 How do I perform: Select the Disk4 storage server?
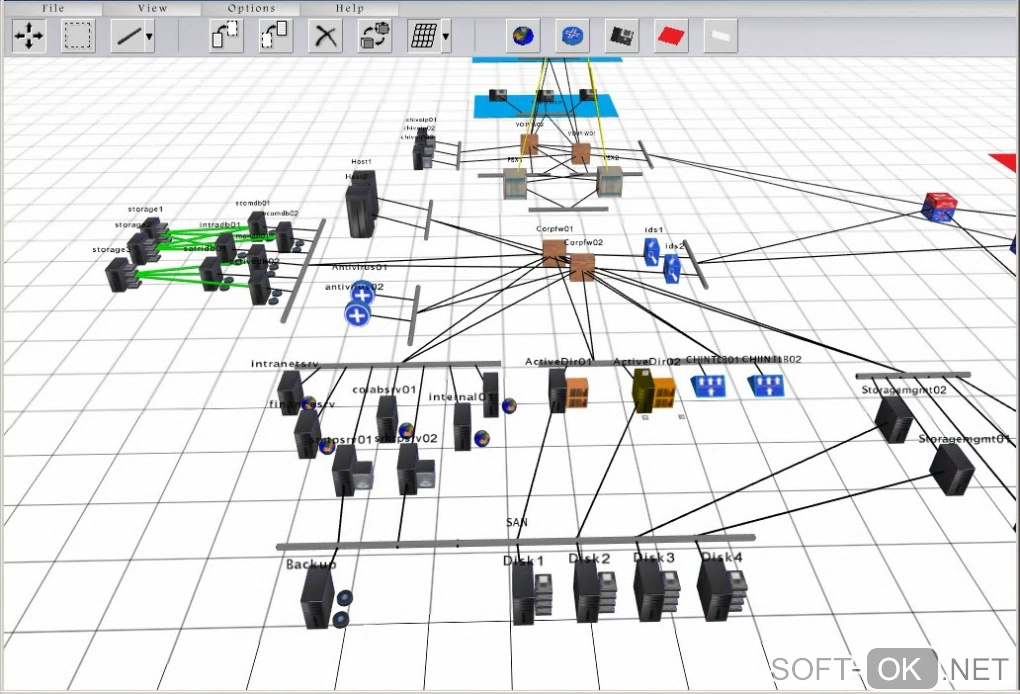(714, 590)
